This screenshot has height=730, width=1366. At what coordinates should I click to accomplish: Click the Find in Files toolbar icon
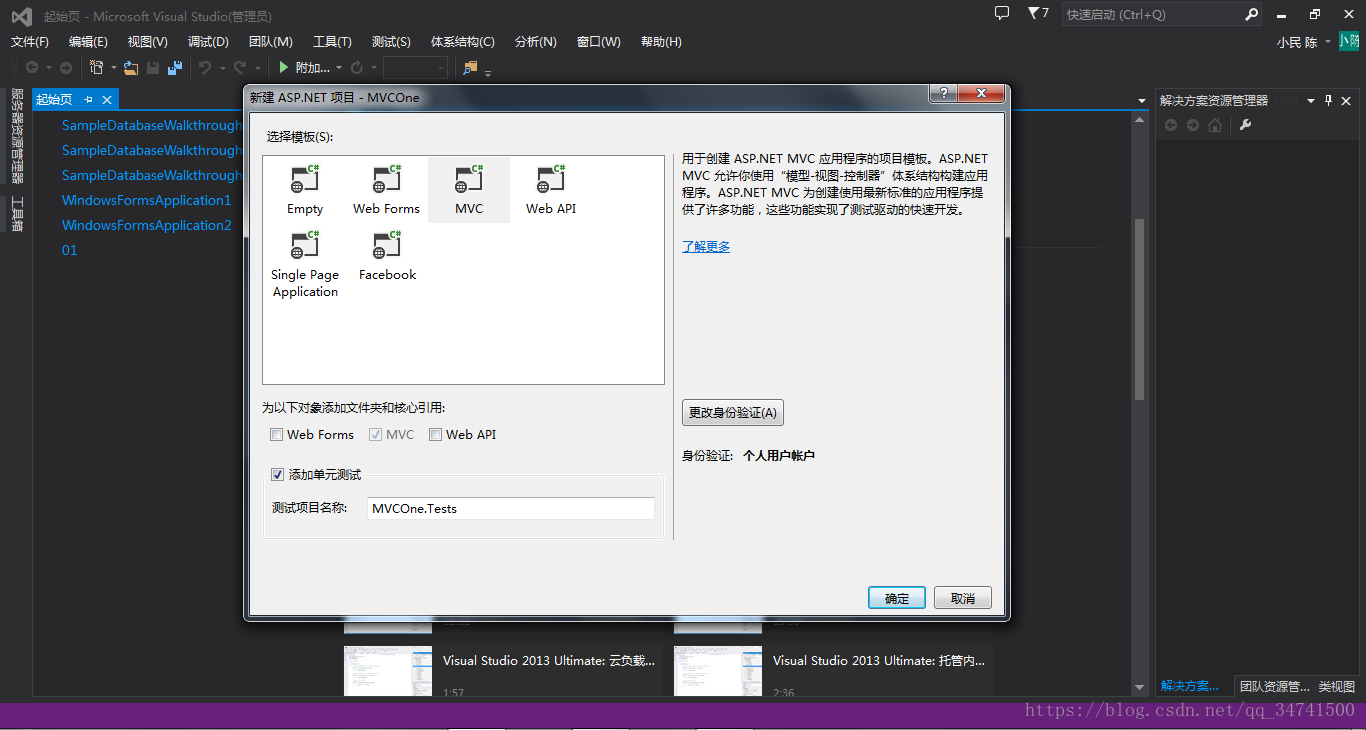pyautogui.click(x=470, y=68)
